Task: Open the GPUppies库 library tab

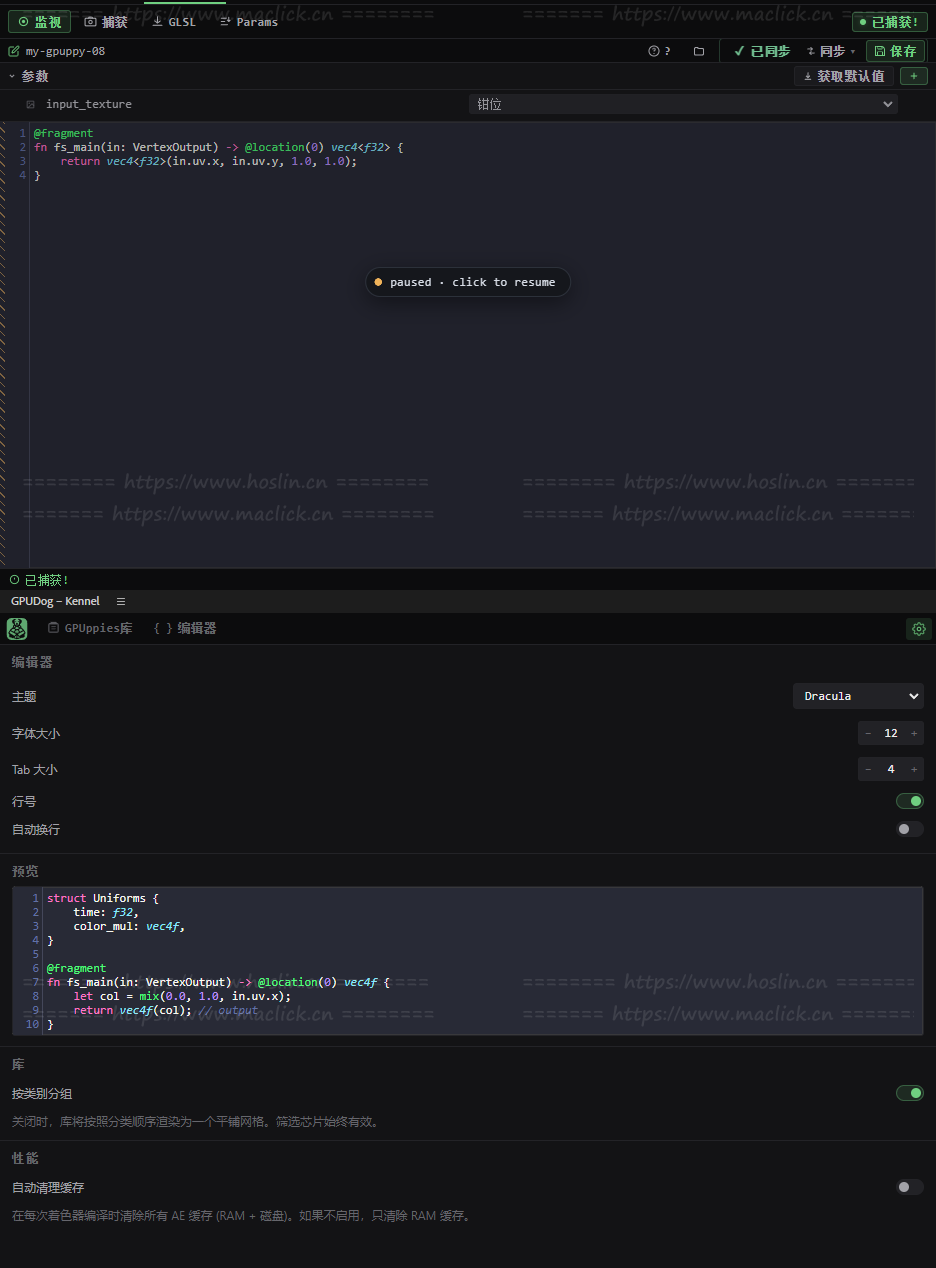Action: 90,628
